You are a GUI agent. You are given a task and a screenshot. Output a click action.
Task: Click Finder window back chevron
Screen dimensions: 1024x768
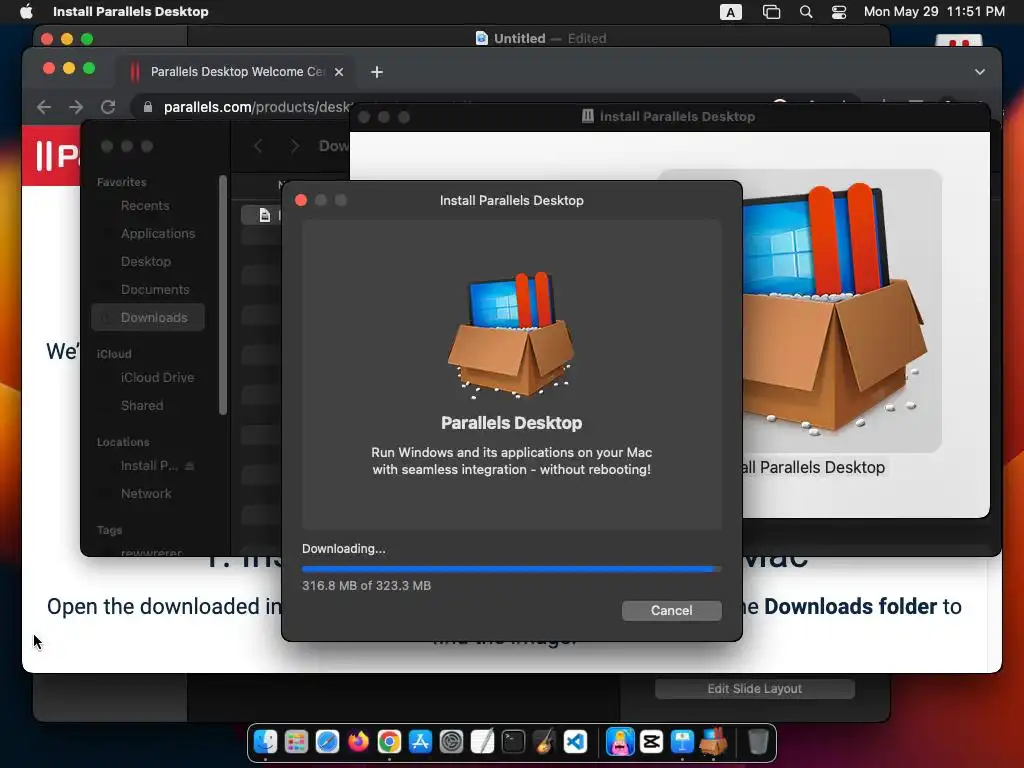[x=258, y=146]
